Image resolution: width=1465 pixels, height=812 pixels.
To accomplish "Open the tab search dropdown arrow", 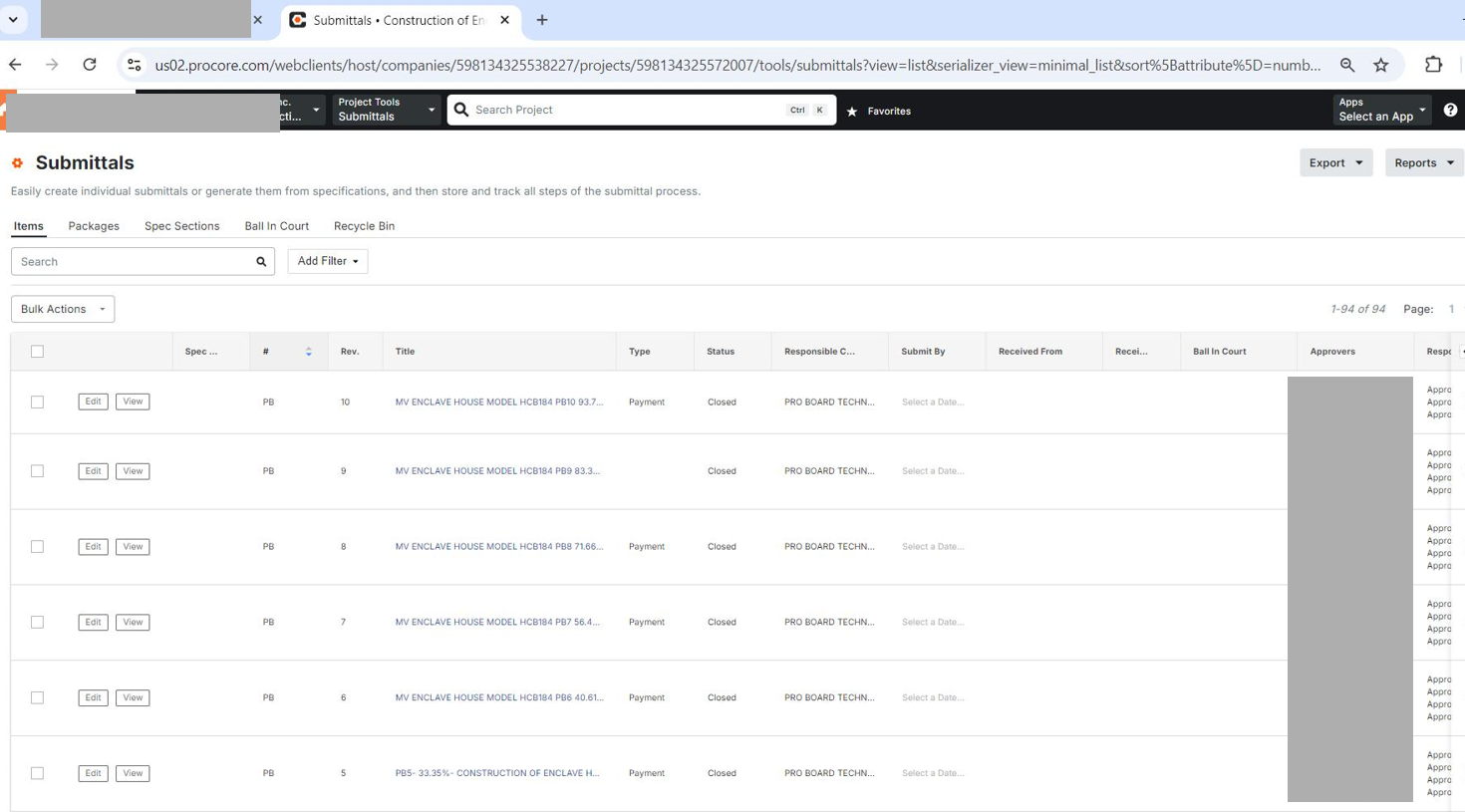I will tap(13, 20).
